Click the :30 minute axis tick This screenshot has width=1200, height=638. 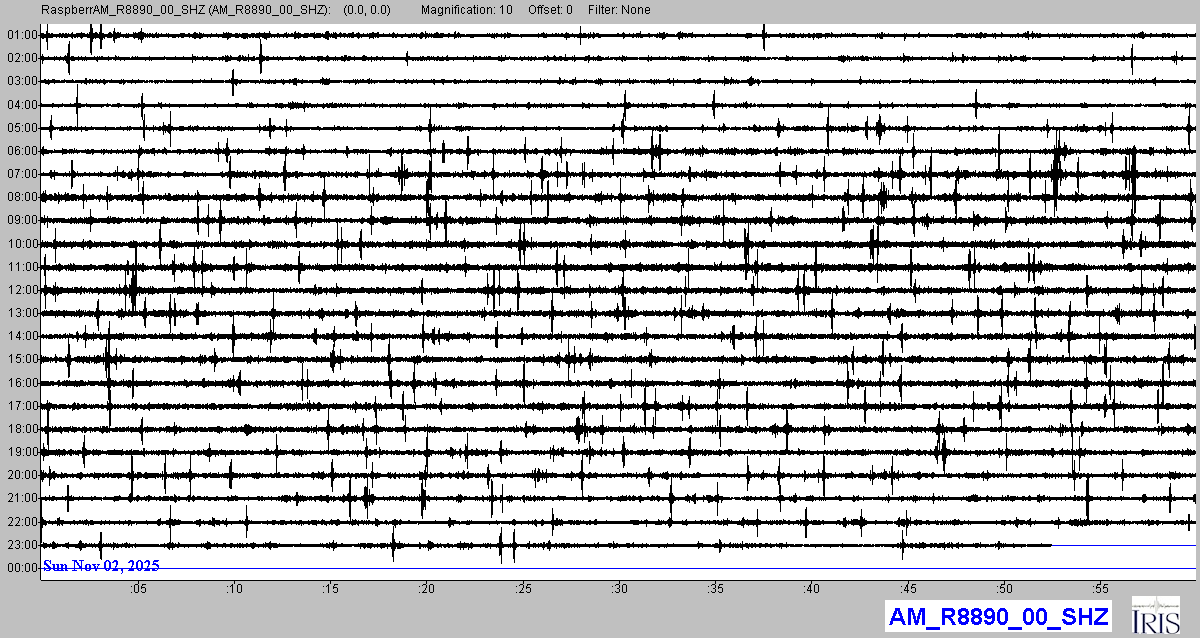[x=619, y=588]
